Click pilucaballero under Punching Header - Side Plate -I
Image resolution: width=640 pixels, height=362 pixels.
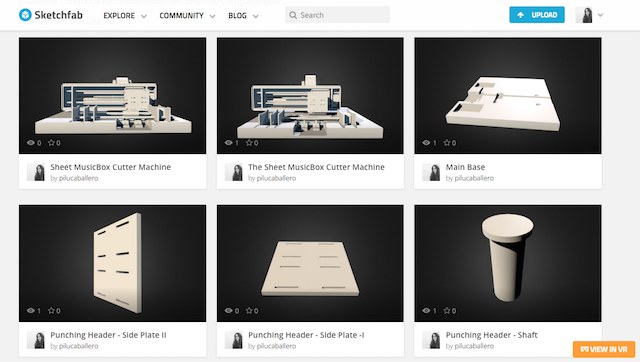276,346
